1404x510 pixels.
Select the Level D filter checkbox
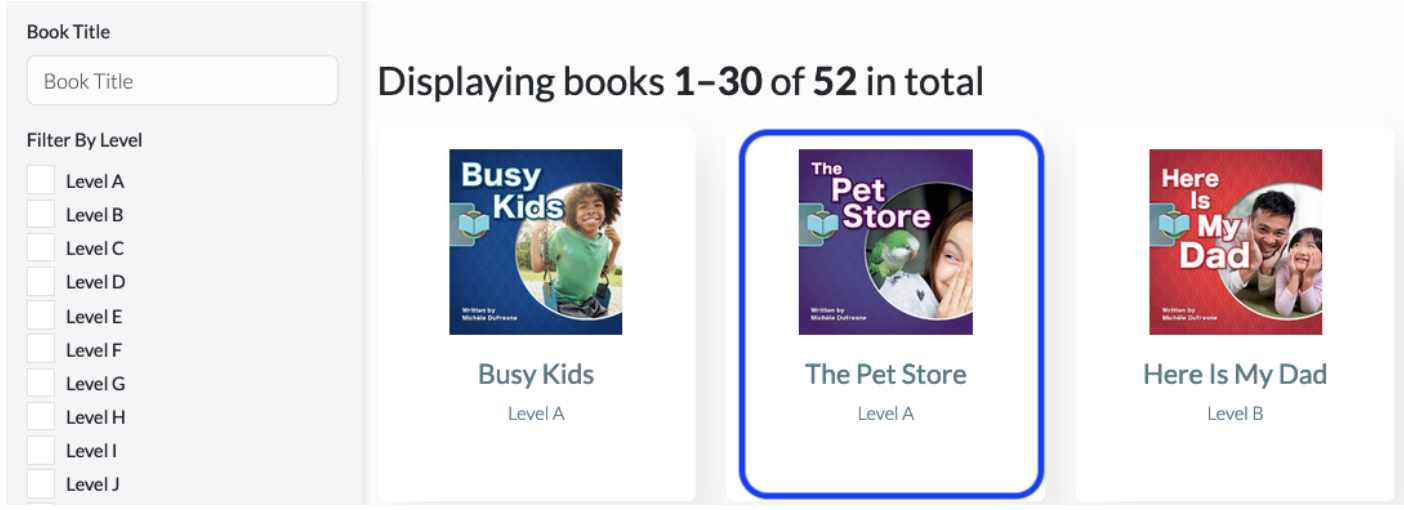[41, 281]
